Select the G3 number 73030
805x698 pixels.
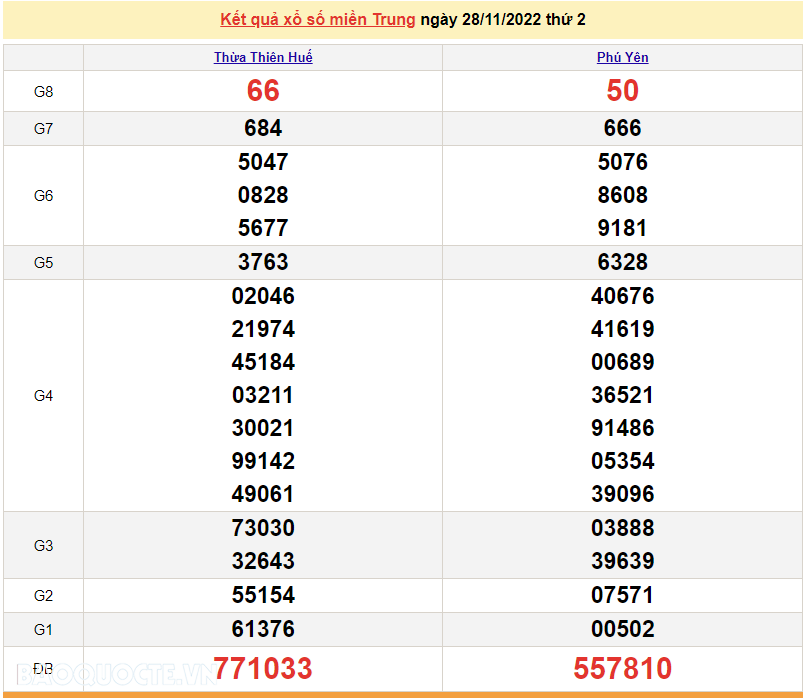tap(263, 528)
